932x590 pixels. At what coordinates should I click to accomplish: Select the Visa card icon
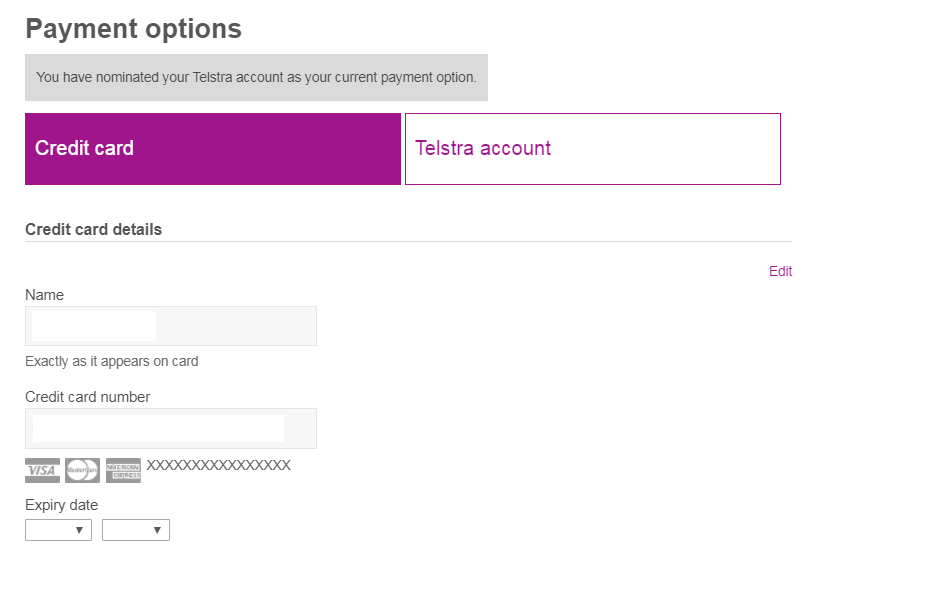click(x=41, y=469)
